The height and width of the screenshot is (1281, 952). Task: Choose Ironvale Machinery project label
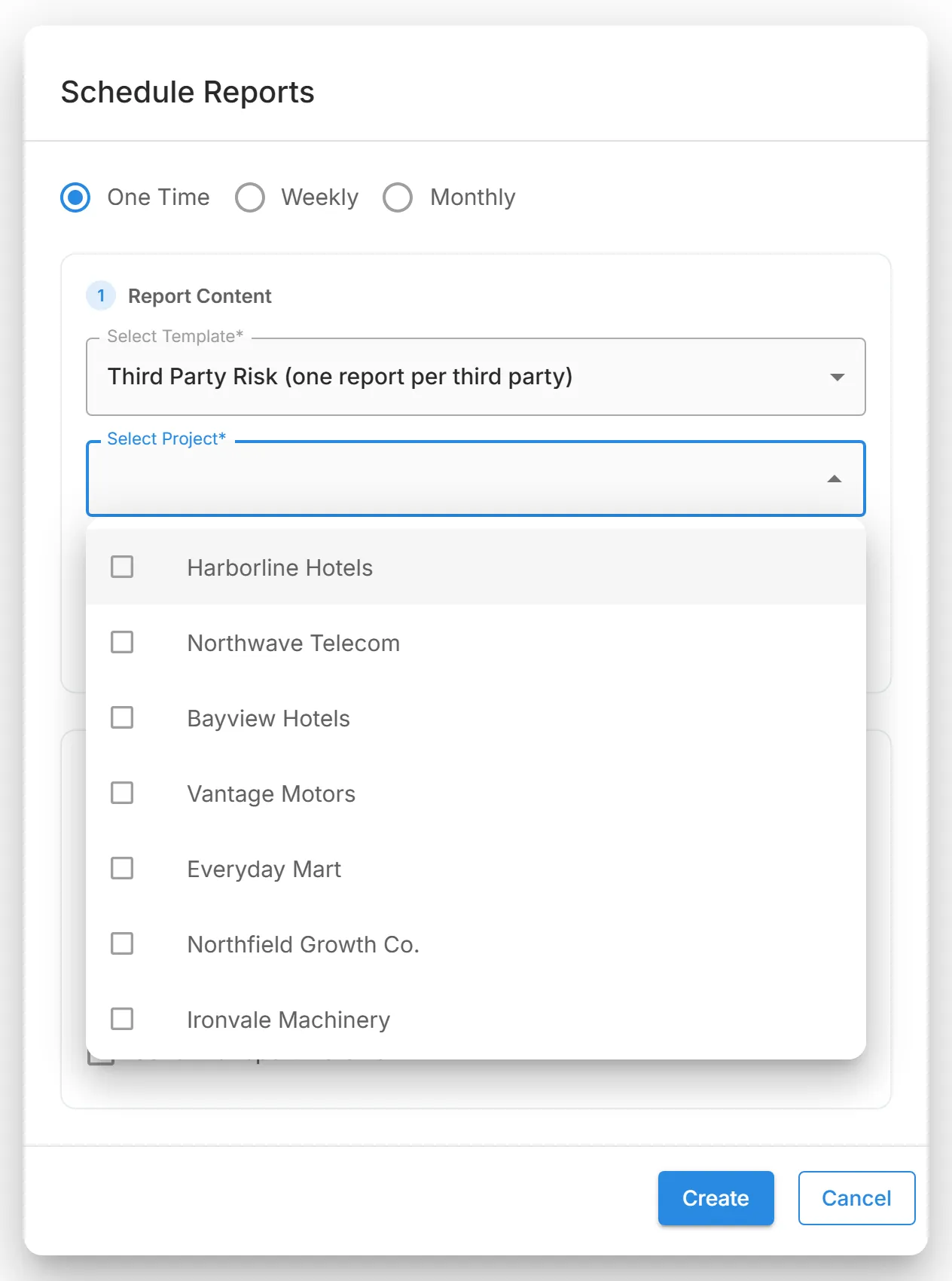(x=289, y=1020)
